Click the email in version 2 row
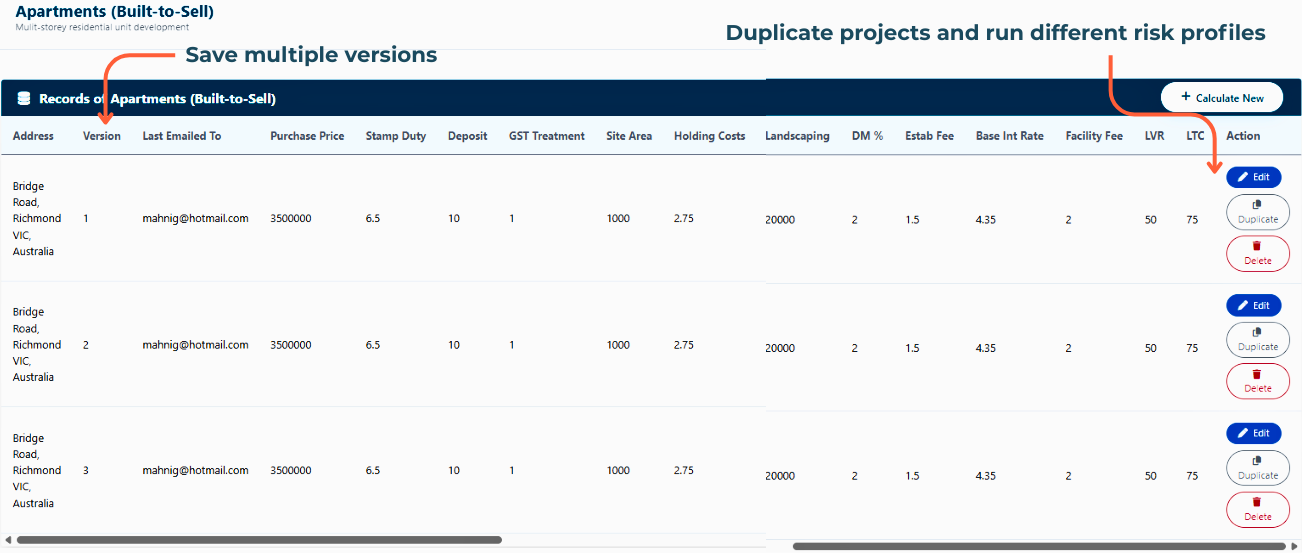Viewport: 1302px width, 553px height. [195, 345]
